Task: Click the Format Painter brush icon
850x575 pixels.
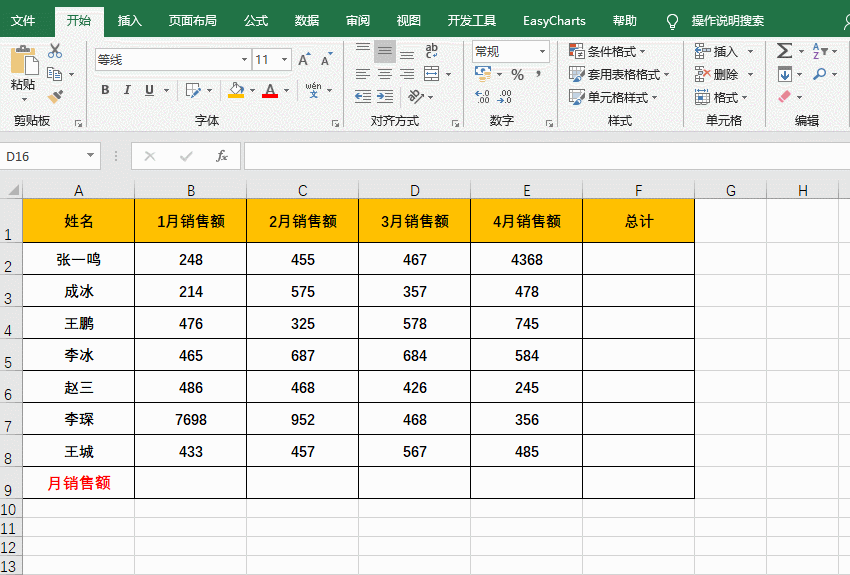Action: [55, 97]
